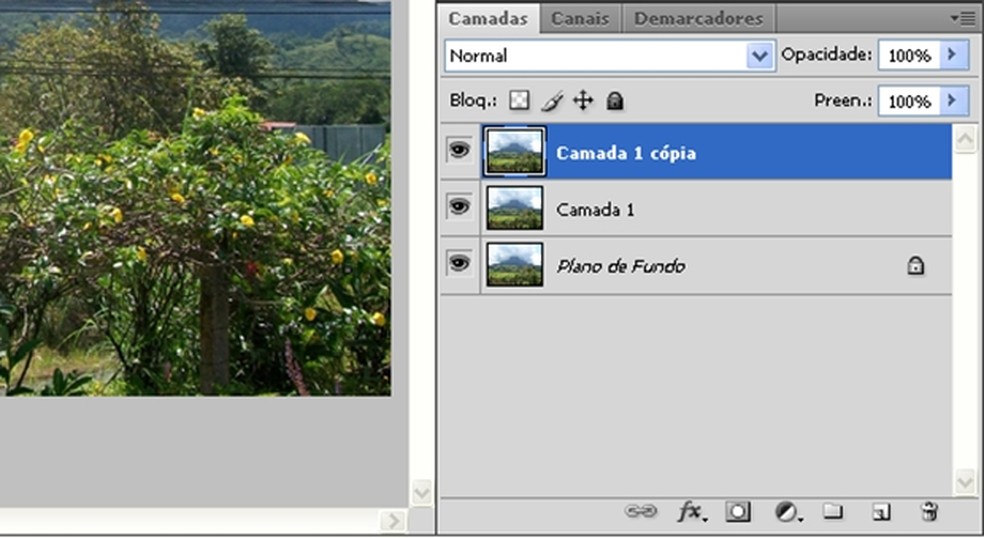The image size is (984, 538).
Task: Click the lock icon on Plano de Fundo
Action: click(916, 266)
